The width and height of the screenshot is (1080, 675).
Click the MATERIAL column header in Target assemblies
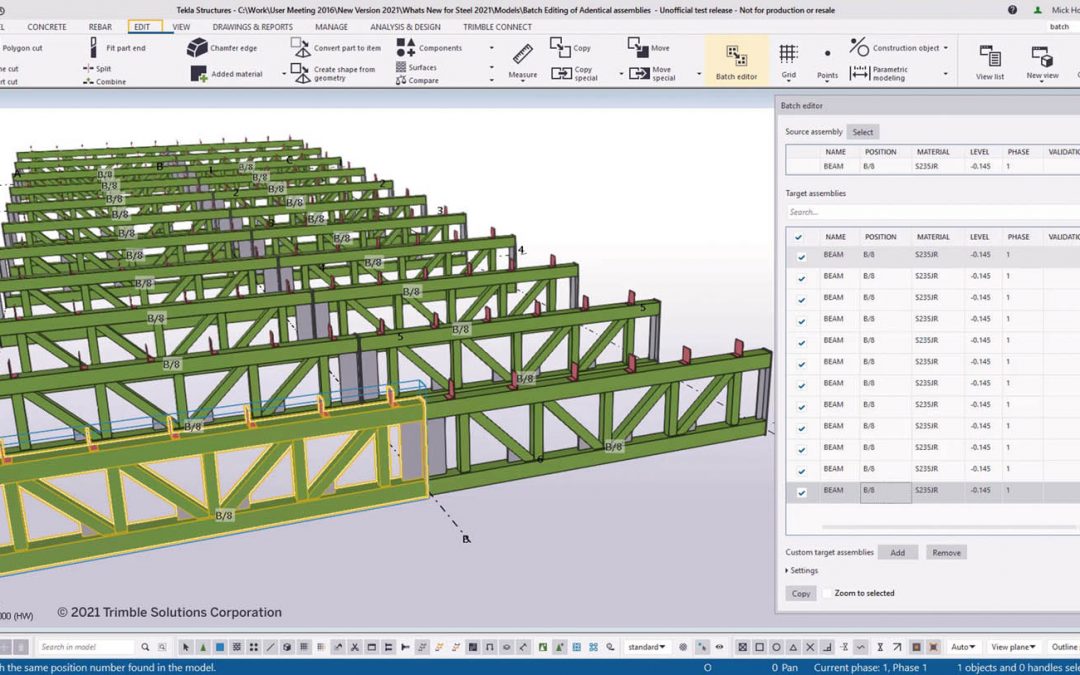(933, 237)
